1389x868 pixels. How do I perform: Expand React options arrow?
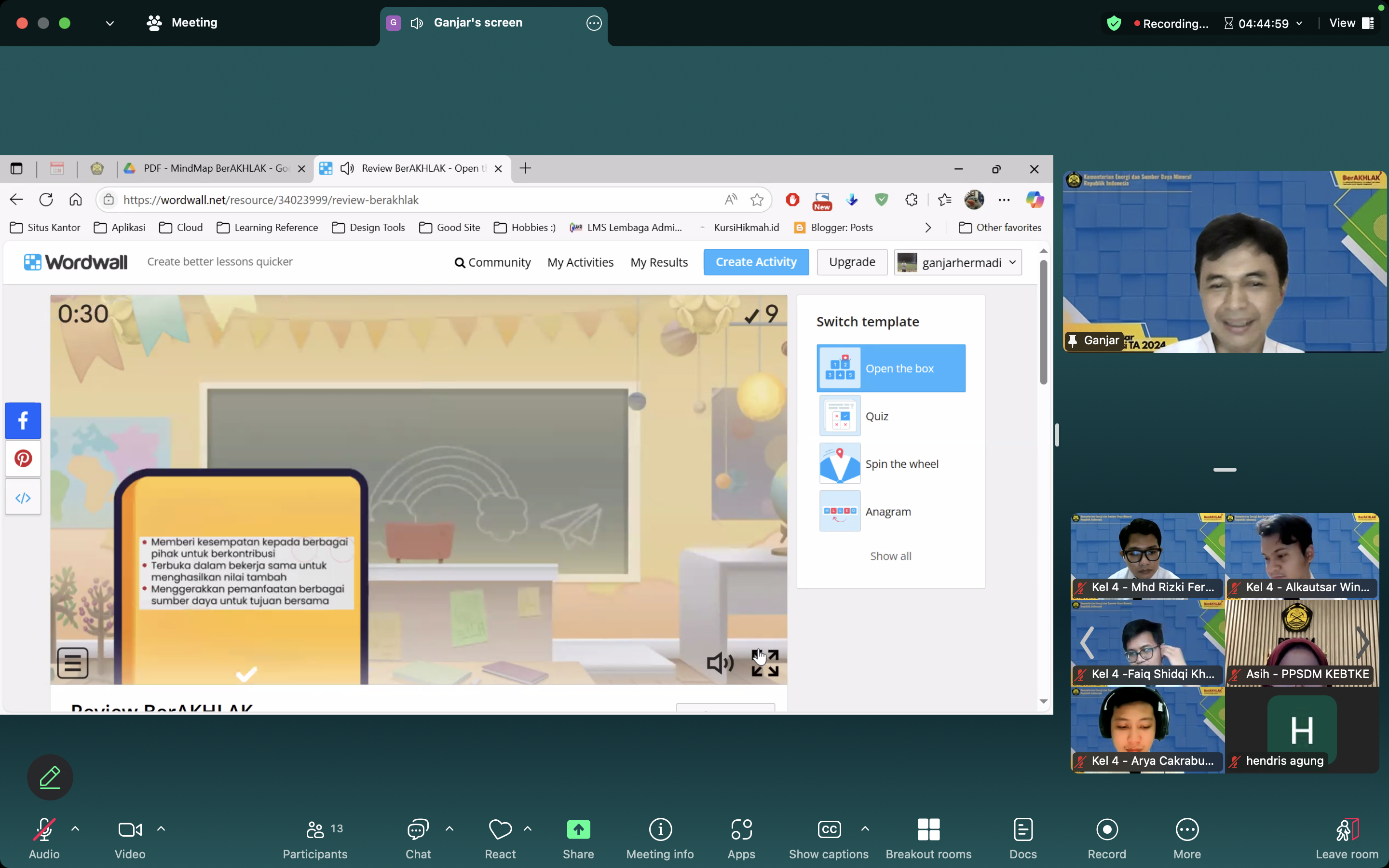point(528,829)
